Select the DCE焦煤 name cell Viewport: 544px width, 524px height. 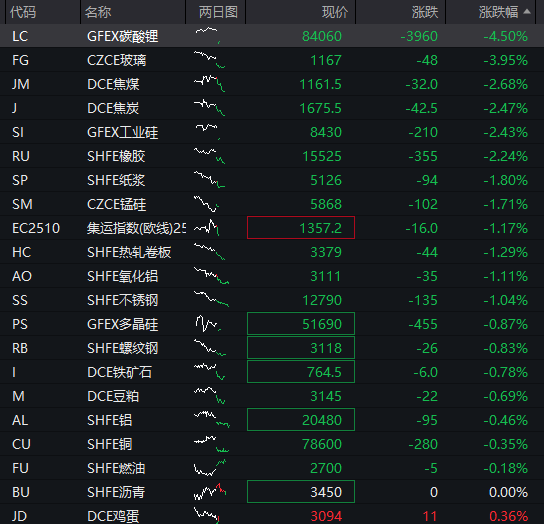(113, 84)
